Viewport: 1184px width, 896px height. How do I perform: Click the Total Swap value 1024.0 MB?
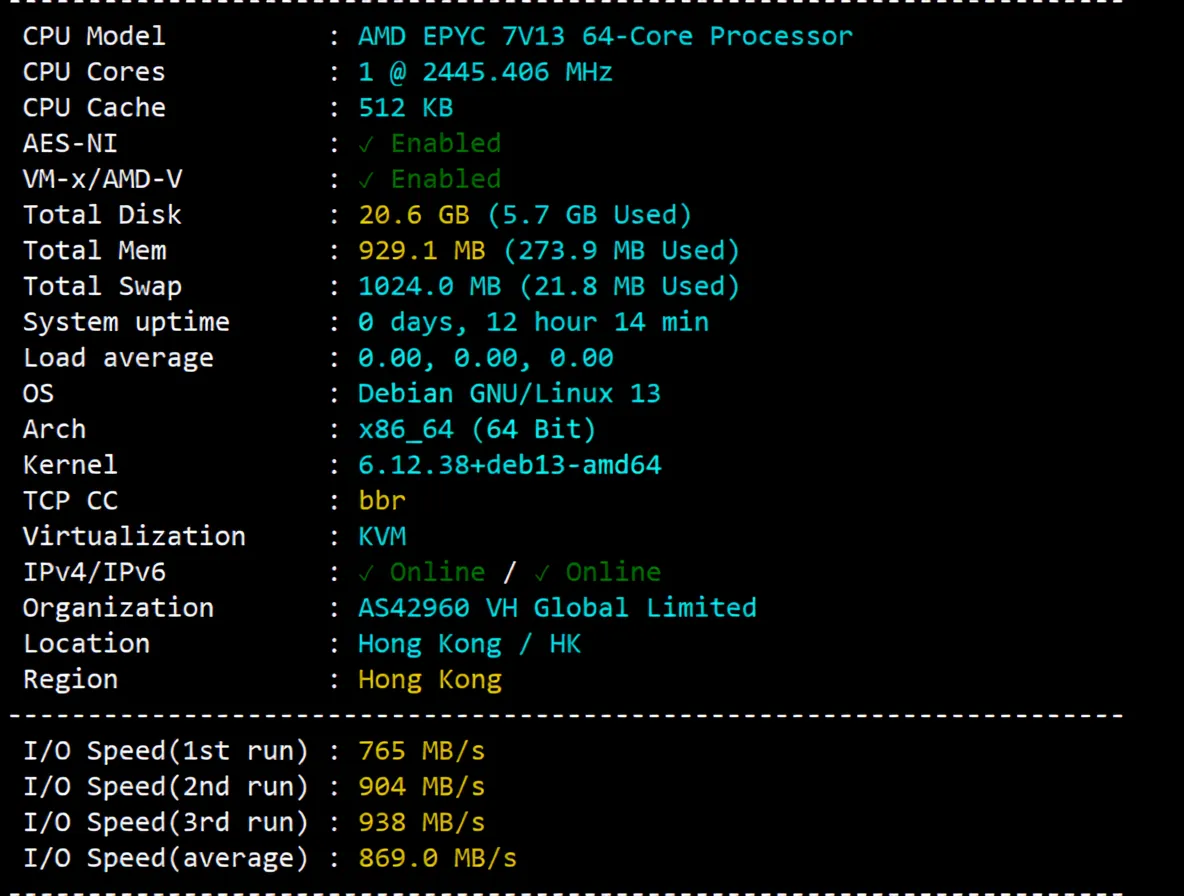tap(430, 286)
